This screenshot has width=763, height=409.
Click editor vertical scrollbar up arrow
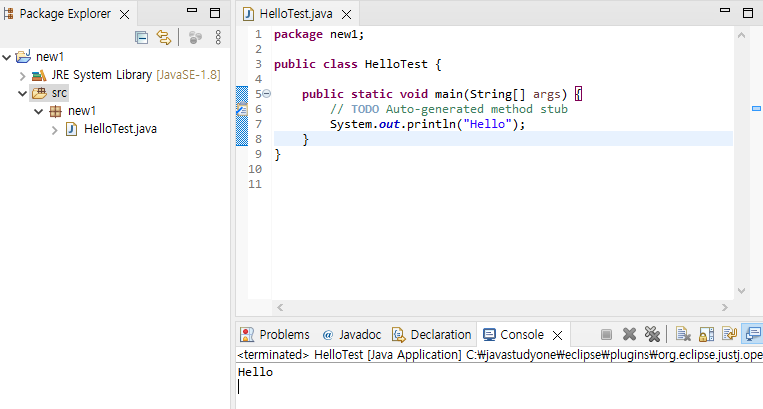pos(741,35)
